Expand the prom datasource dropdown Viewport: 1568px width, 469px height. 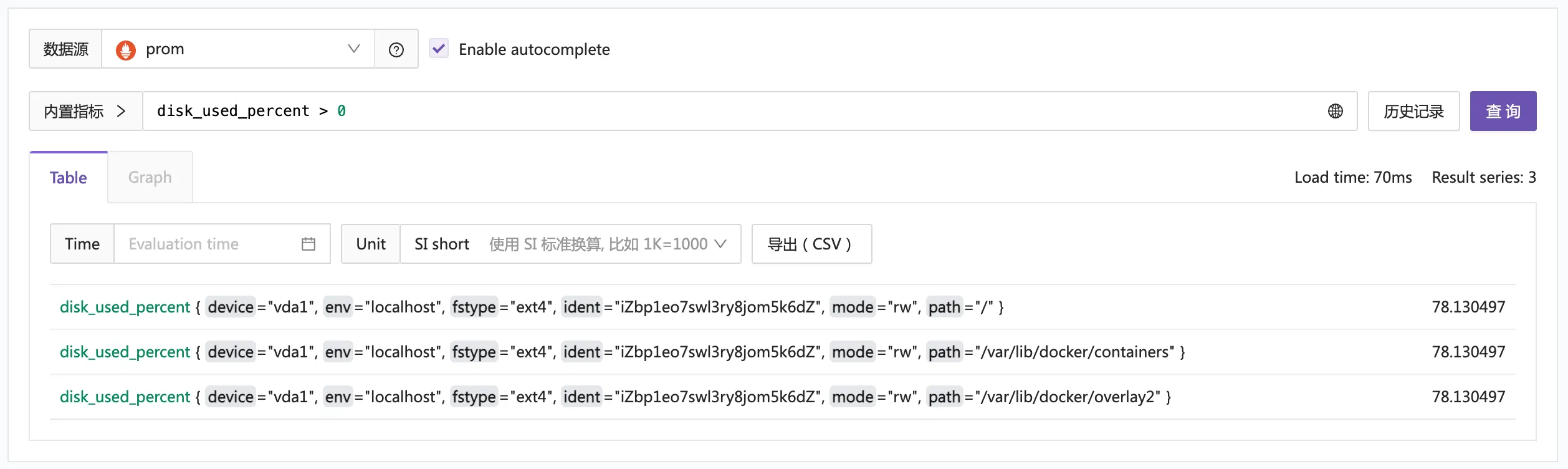pyautogui.click(x=238, y=49)
